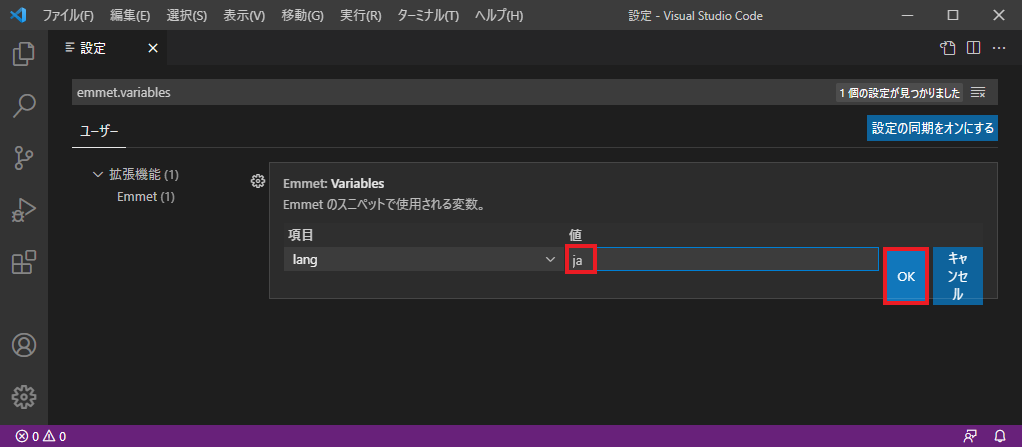Close the 設定 tab
The height and width of the screenshot is (447, 1022).
[x=153, y=48]
